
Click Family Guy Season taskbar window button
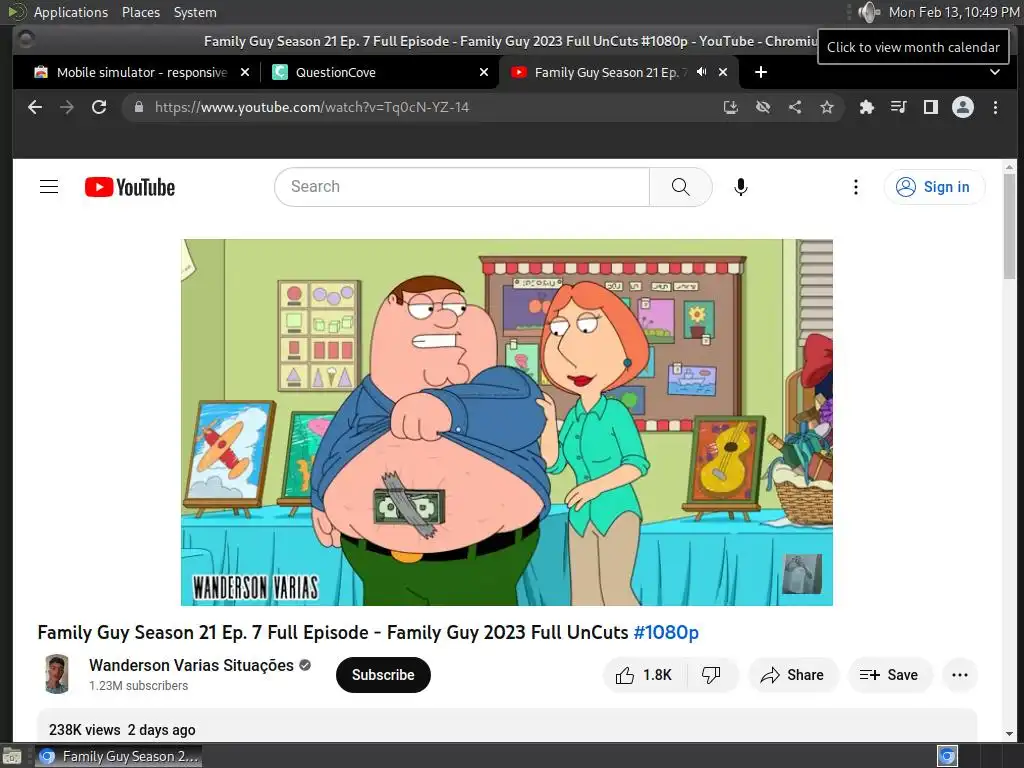[x=118, y=756]
